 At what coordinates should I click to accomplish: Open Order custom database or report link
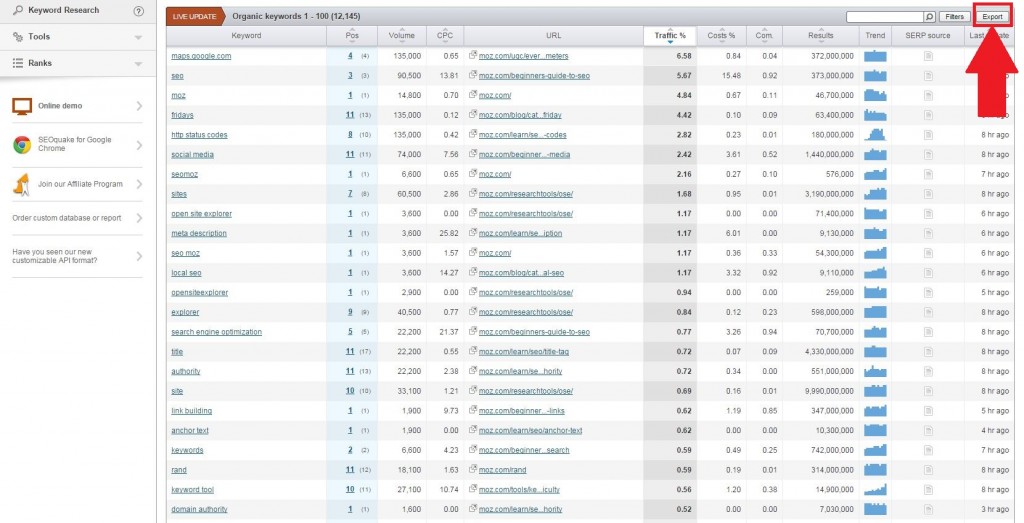coord(67,218)
